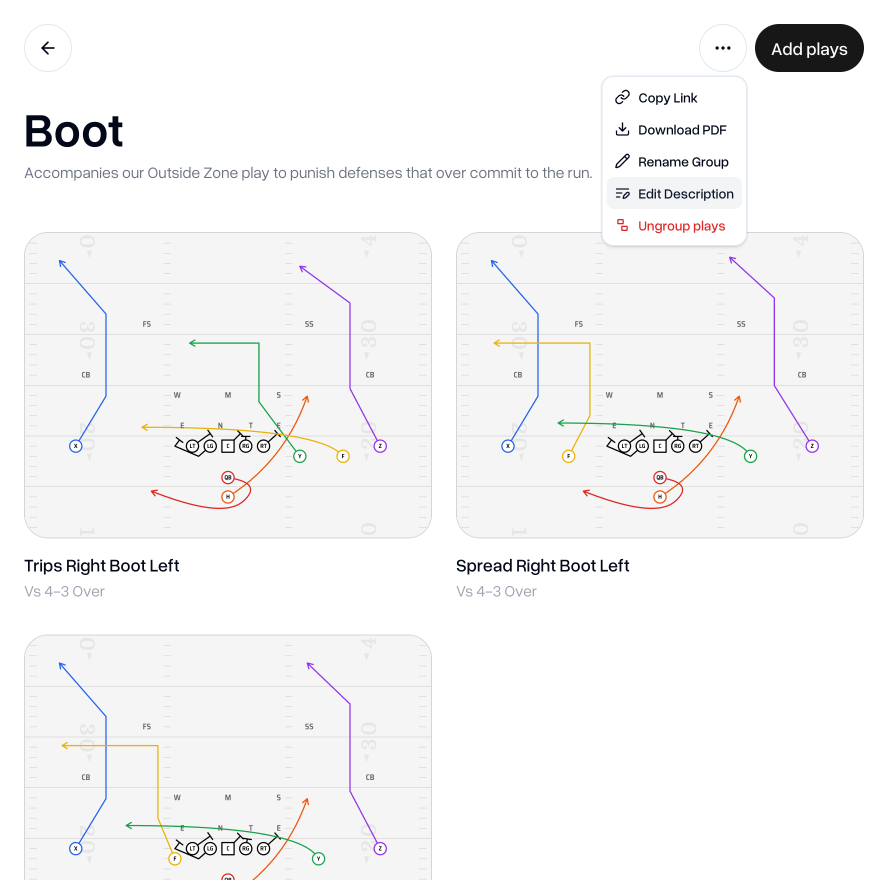The height and width of the screenshot is (880, 880).
Task: Select Copy Link menu entry
Action: click(668, 98)
